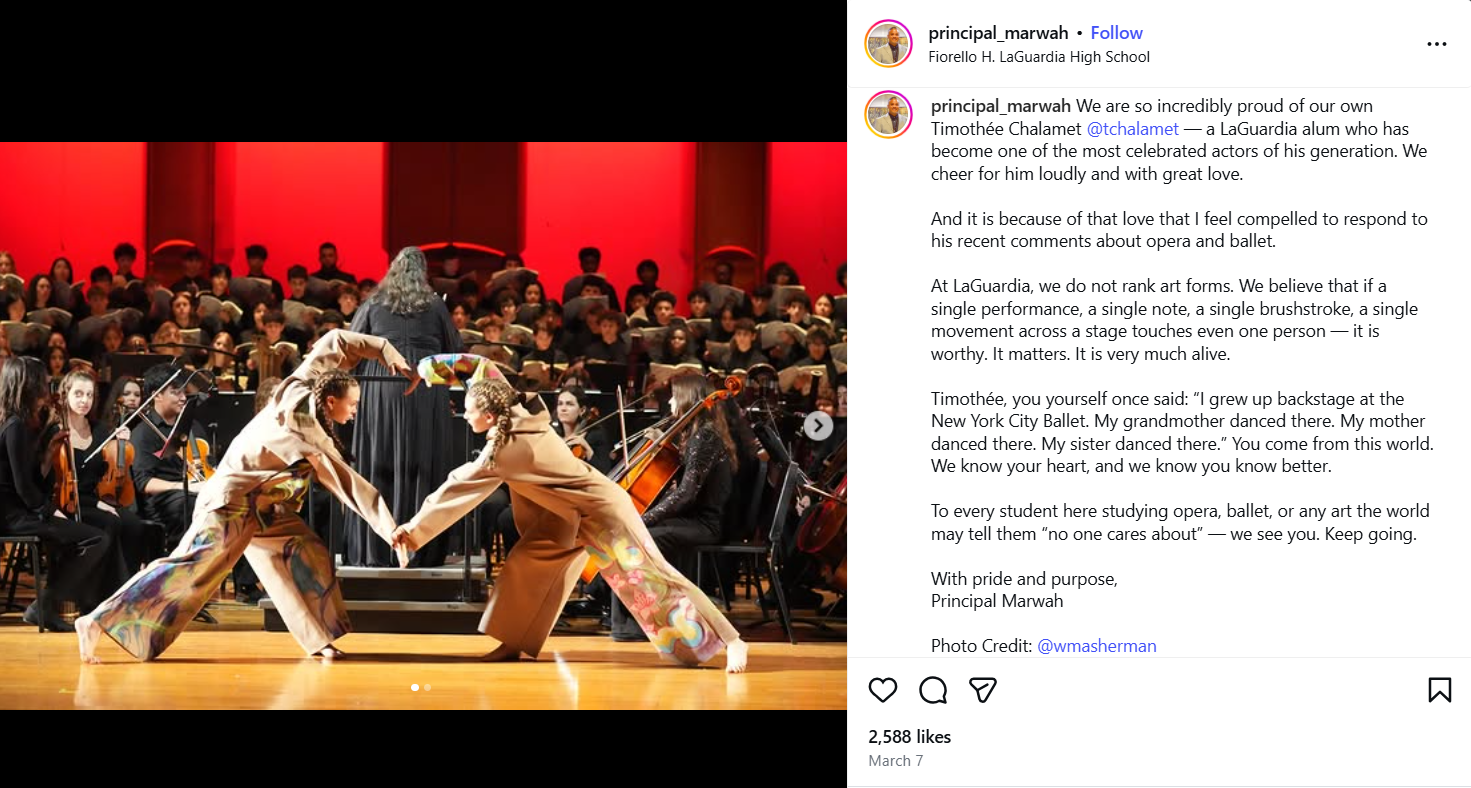Save post with bookmark icon
The width and height of the screenshot is (1471, 788).
click(1439, 690)
